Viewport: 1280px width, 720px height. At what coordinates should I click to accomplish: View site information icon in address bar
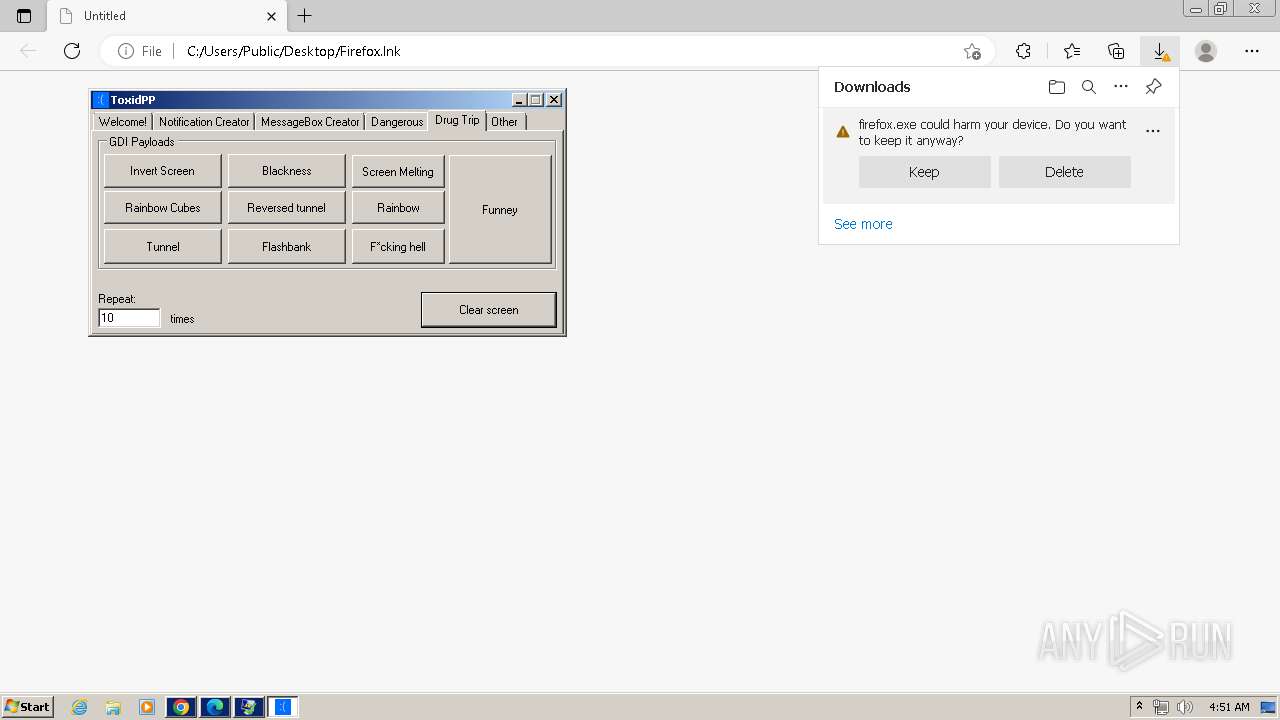click(x=126, y=51)
